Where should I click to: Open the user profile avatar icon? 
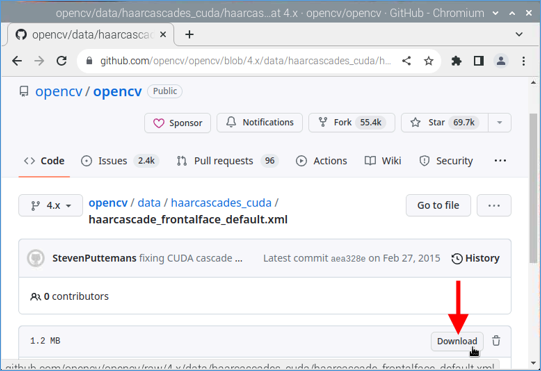[501, 61]
